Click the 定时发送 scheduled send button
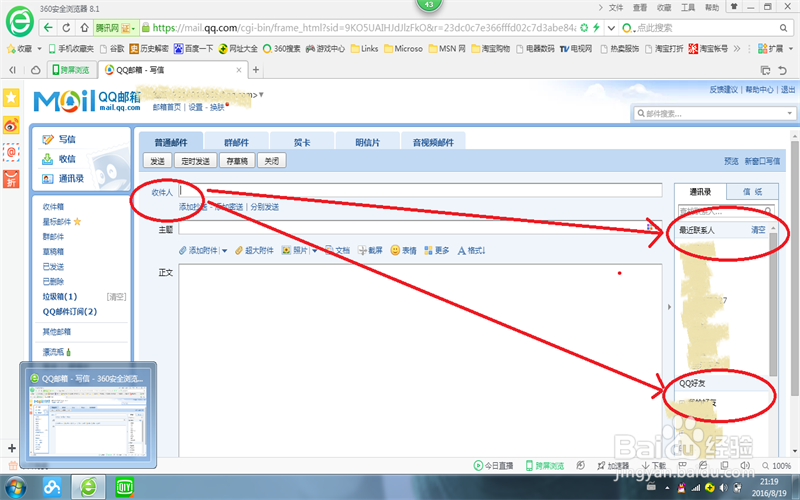This screenshot has height=500, width=800. coord(195,161)
